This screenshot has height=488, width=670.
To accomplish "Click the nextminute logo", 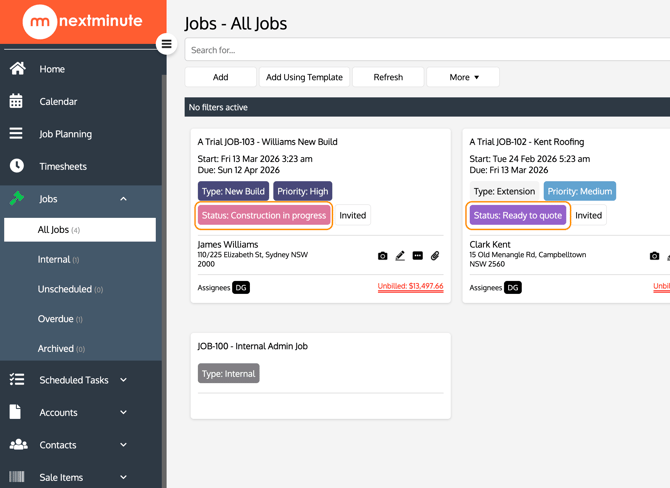I will point(82,21).
